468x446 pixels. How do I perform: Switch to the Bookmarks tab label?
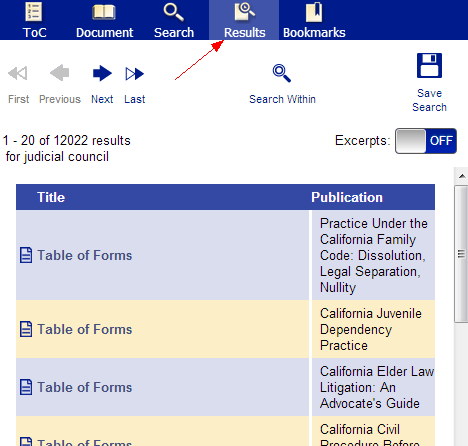click(x=314, y=33)
